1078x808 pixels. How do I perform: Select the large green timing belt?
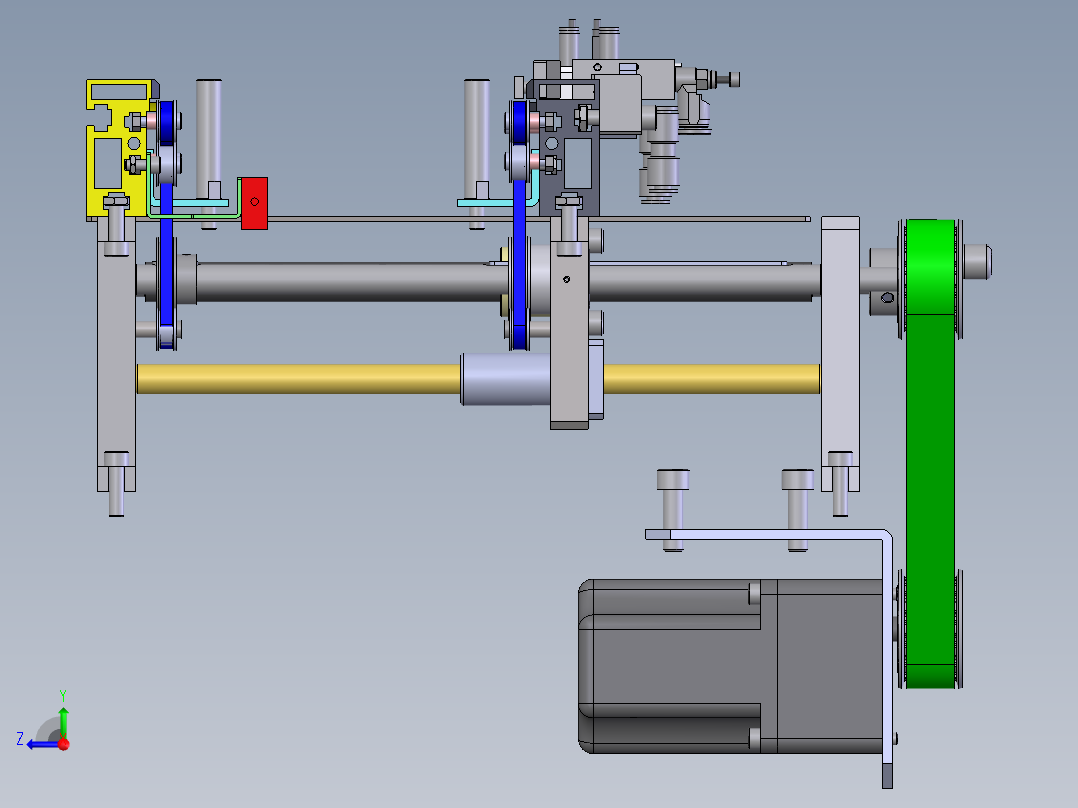point(930,454)
